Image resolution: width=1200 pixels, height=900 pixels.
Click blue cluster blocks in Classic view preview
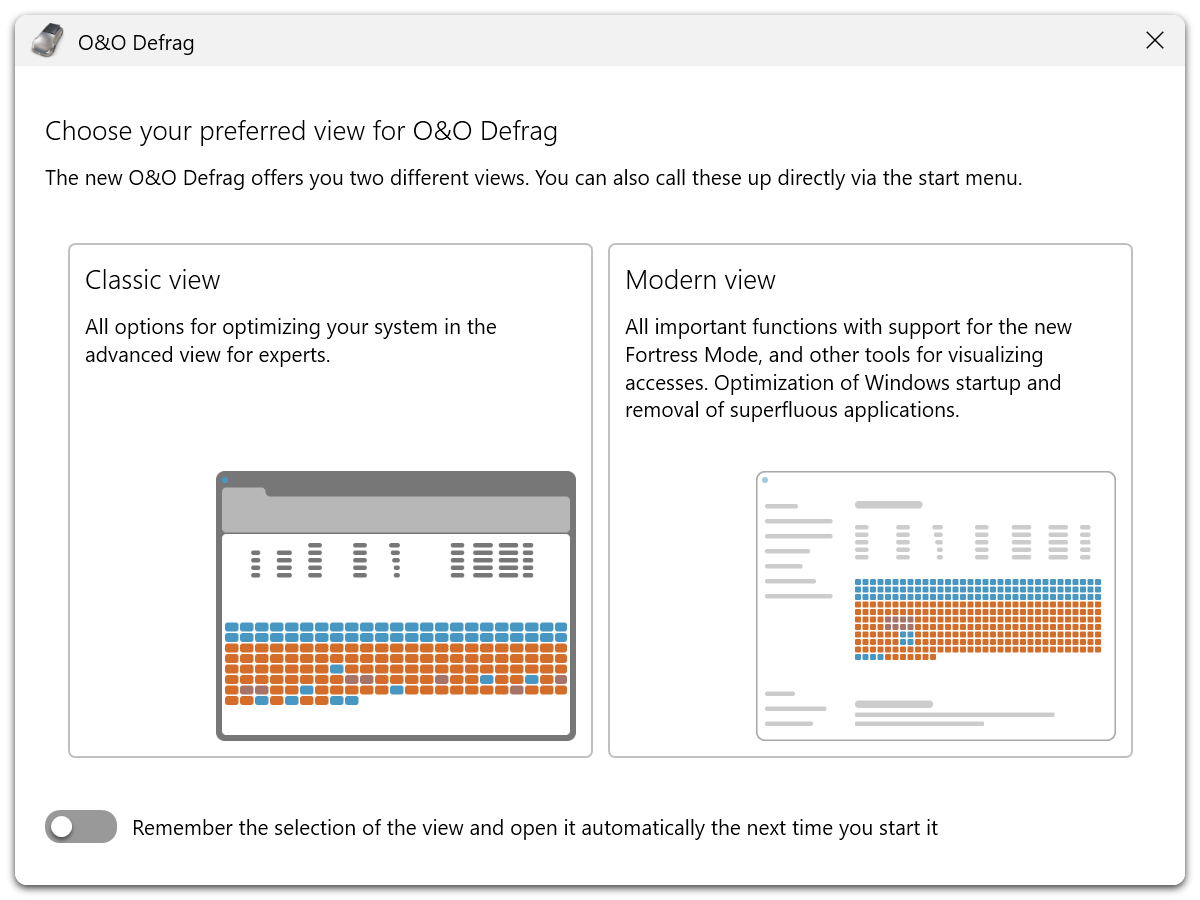[x=395, y=632]
